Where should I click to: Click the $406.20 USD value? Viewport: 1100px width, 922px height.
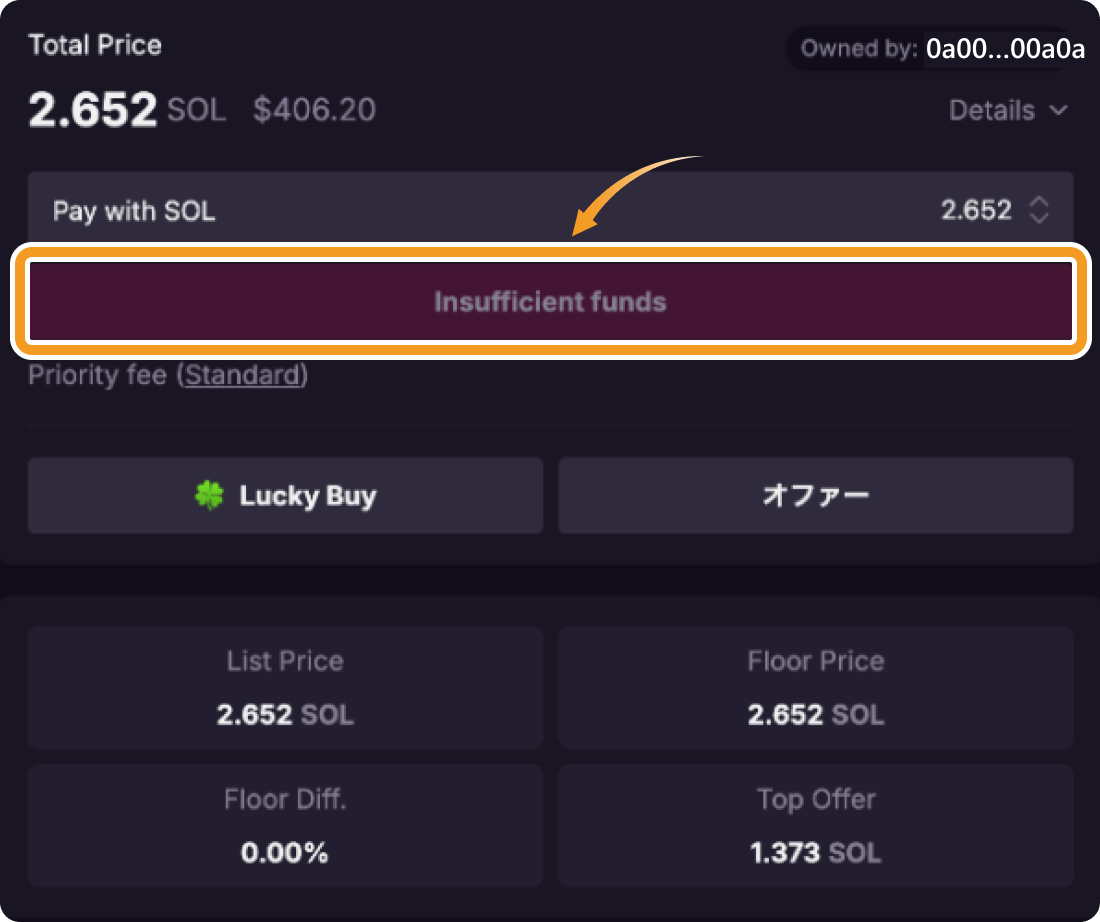pyautogui.click(x=314, y=110)
